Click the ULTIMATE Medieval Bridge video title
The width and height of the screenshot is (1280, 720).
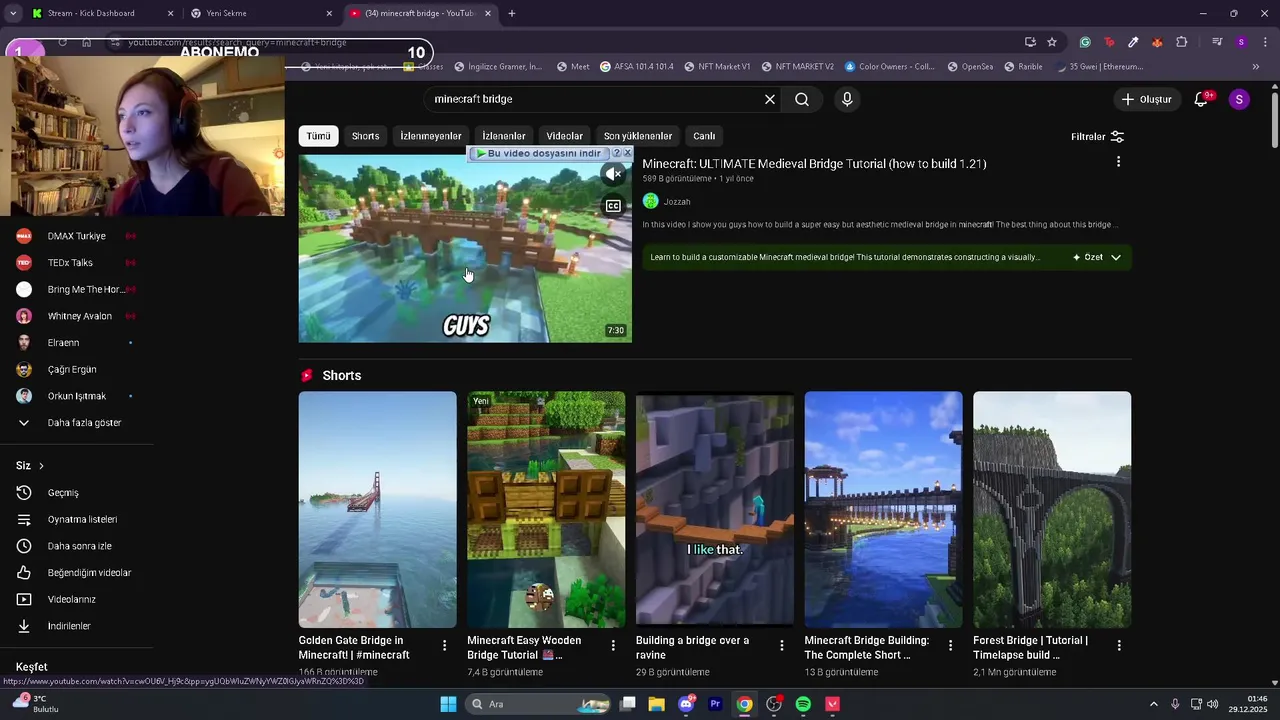[814, 164]
